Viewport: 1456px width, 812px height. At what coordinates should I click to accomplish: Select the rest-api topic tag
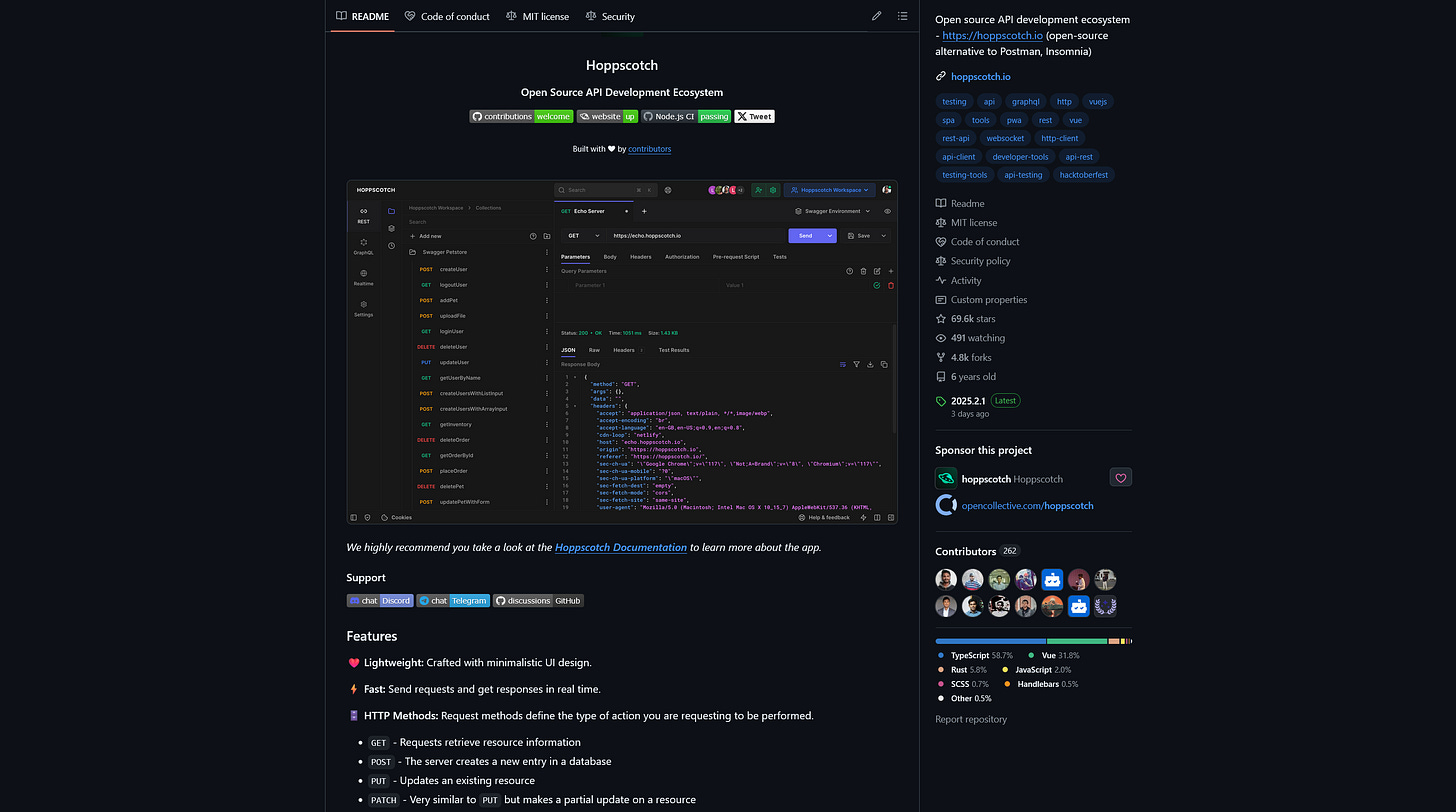click(x=956, y=138)
